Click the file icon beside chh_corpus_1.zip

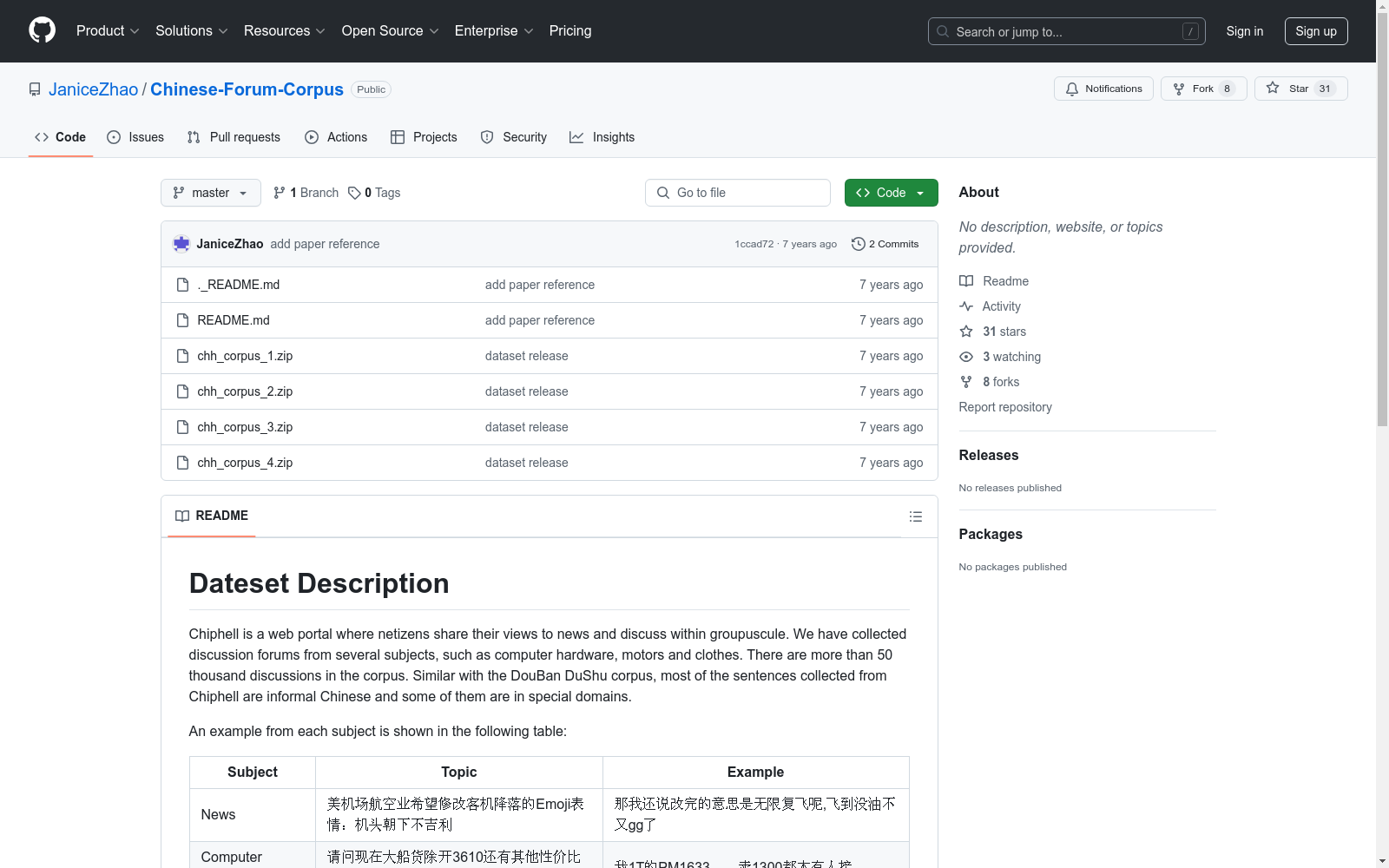[182, 356]
